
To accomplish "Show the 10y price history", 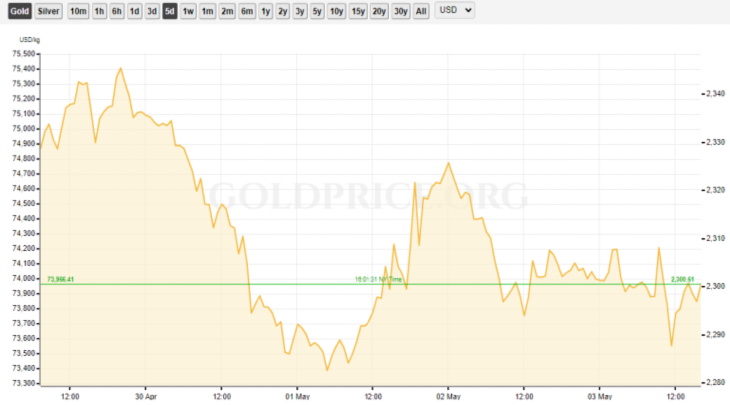I will click(x=337, y=11).
